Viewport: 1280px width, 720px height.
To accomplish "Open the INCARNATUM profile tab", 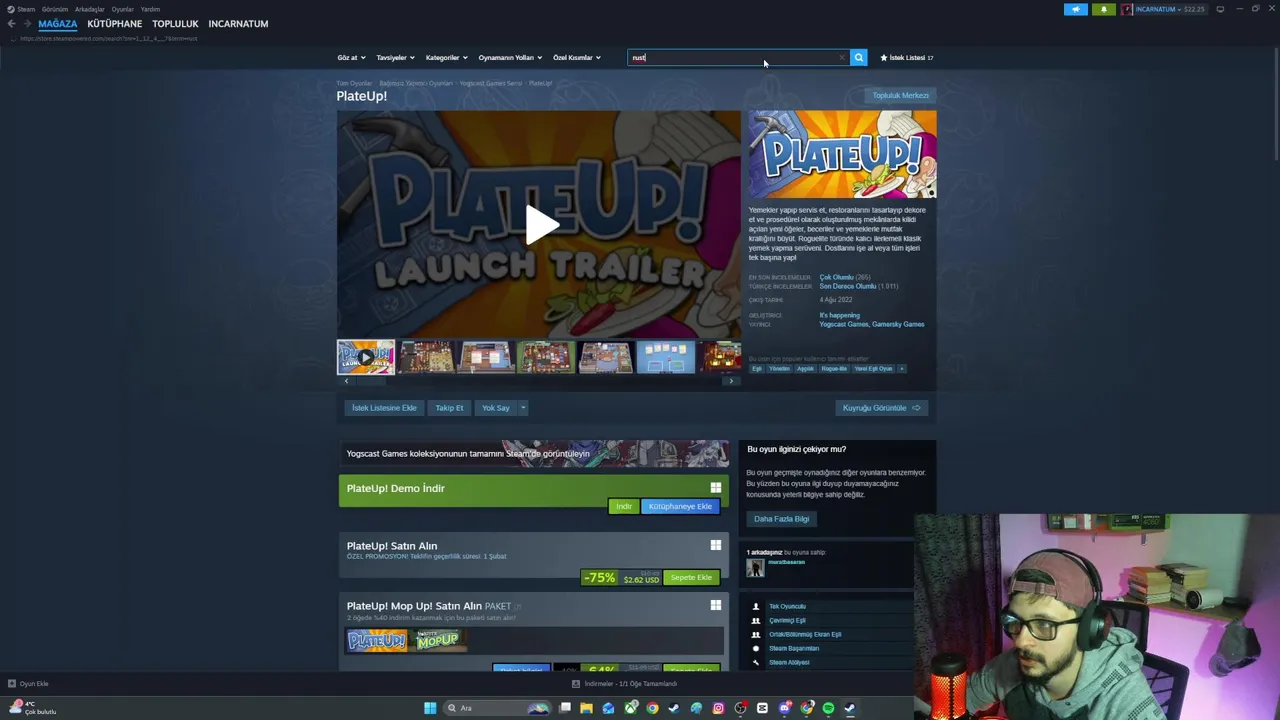I will click(x=238, y=24).
